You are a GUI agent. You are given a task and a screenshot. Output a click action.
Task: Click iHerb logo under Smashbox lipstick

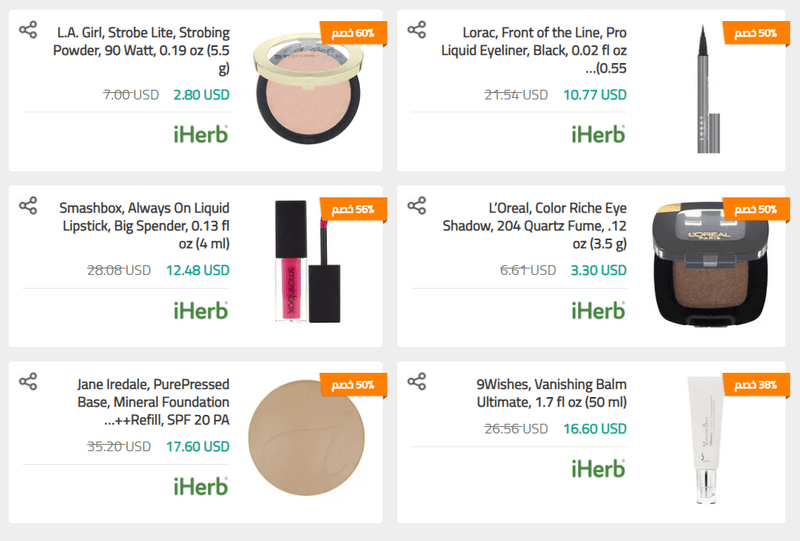(201, 310)
